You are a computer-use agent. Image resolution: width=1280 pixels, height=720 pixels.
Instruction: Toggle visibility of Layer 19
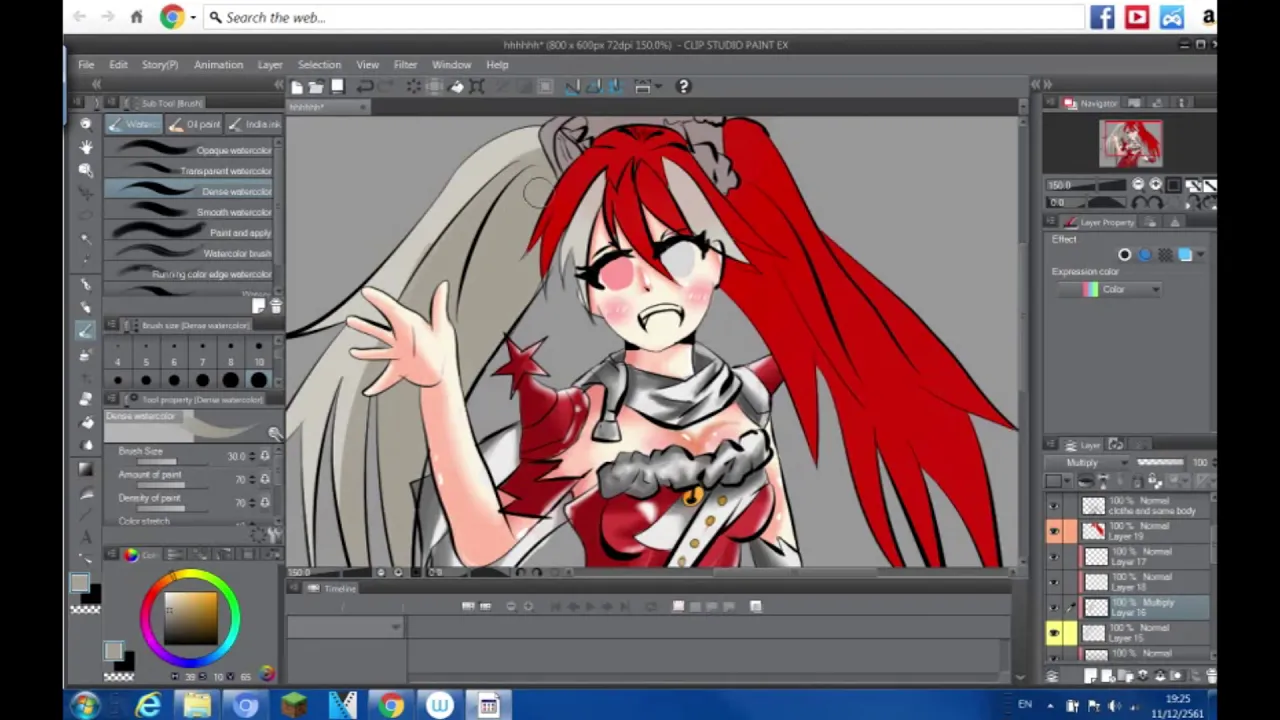click(x=1053, y=531)
